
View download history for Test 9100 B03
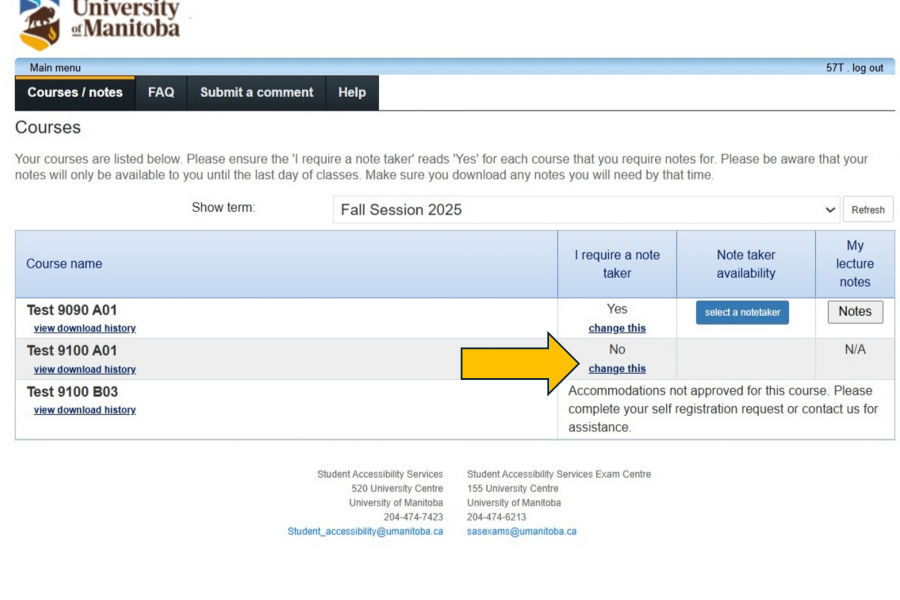(x=85, y=410)
